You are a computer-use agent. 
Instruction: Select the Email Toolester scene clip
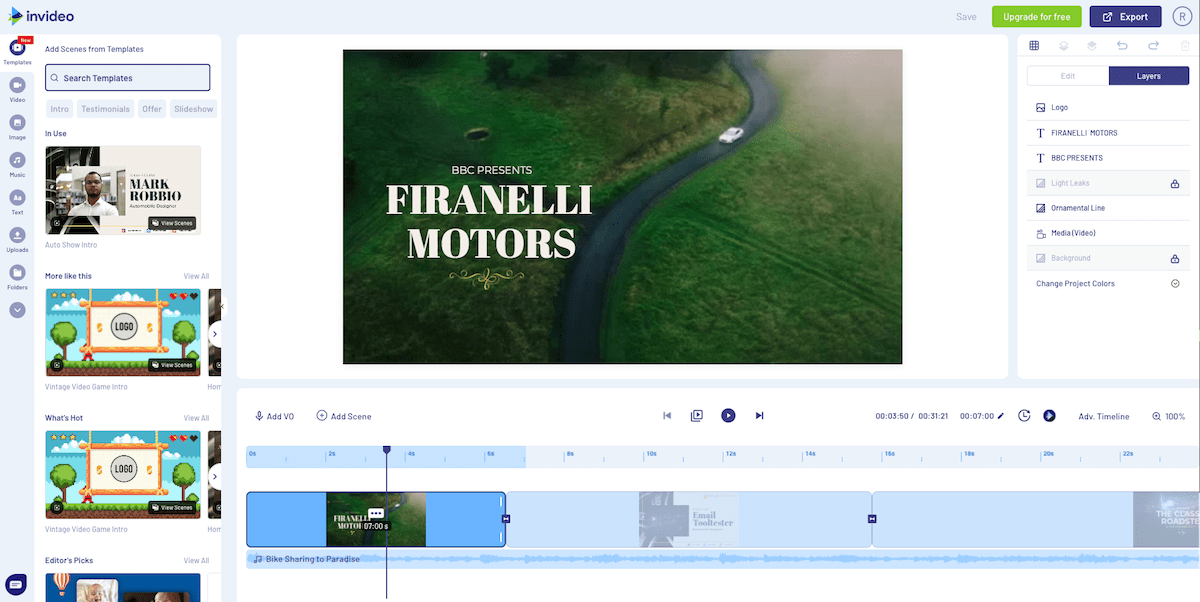(x=689, y=519)
